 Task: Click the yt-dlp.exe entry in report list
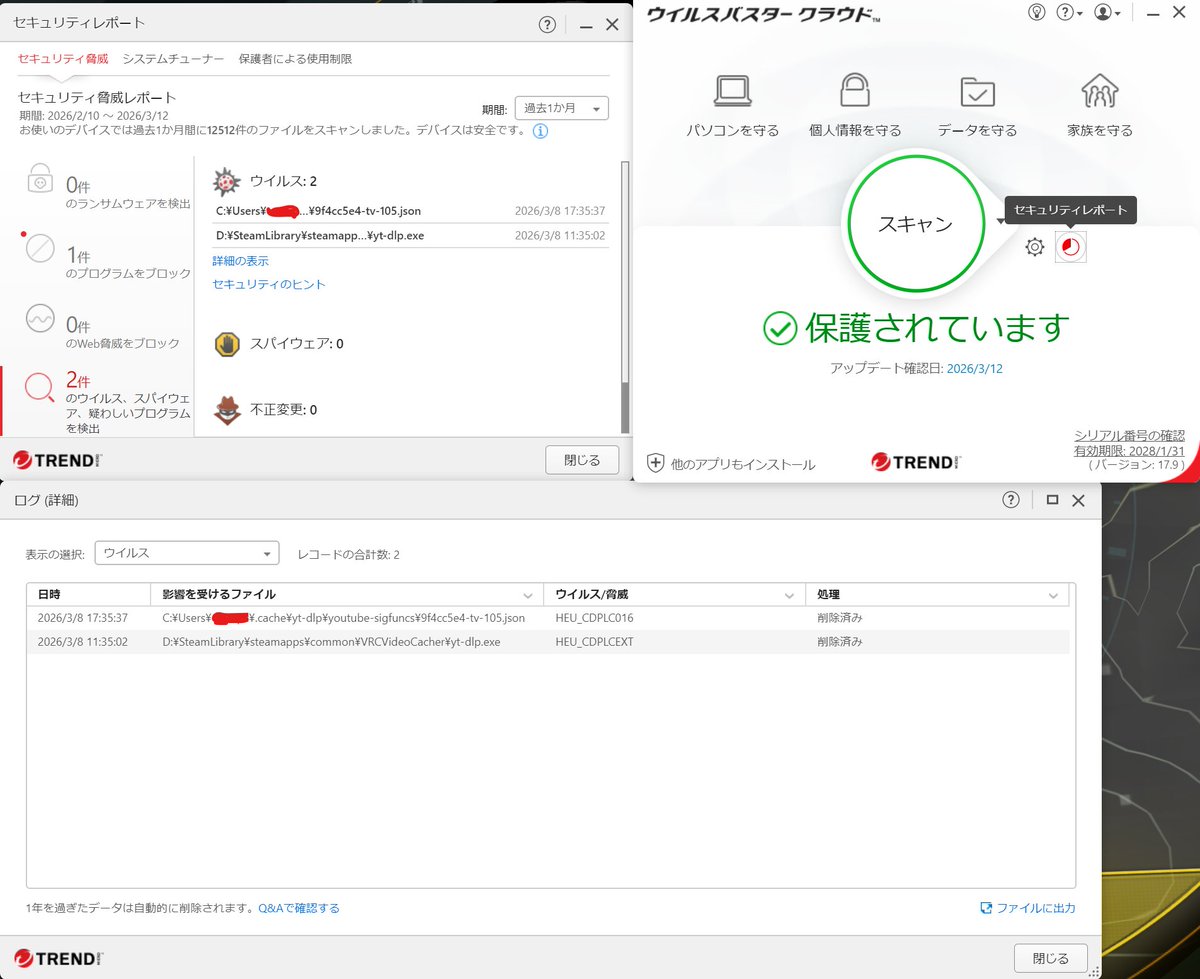click(x=410, y=237)
